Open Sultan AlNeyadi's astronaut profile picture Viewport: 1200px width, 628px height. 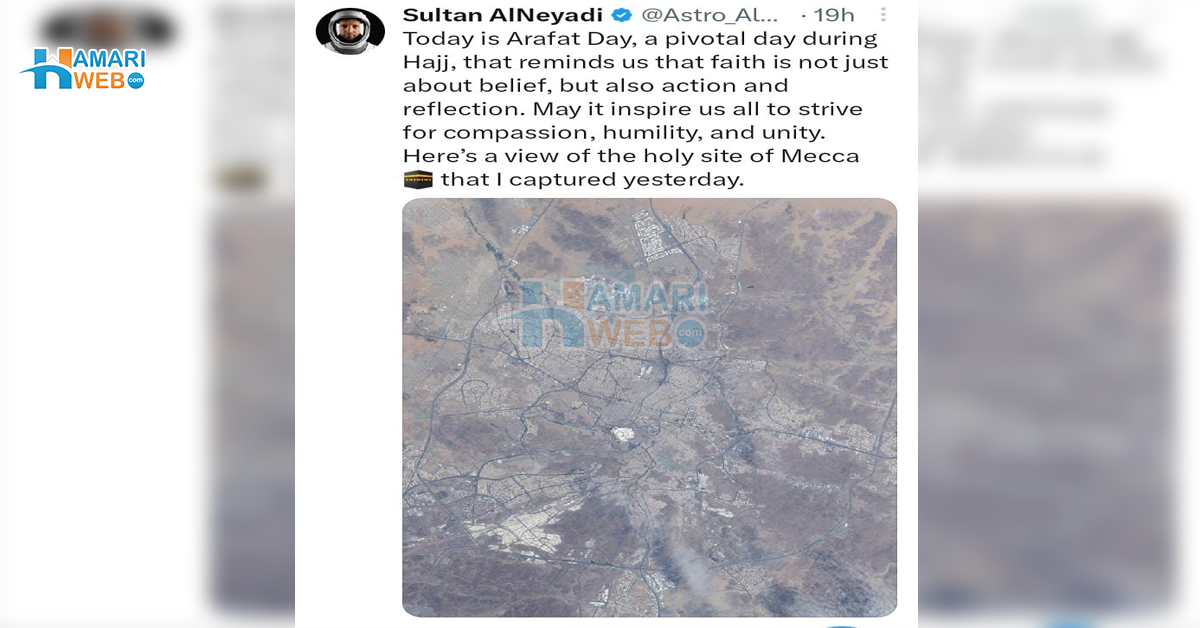(350, 32)
